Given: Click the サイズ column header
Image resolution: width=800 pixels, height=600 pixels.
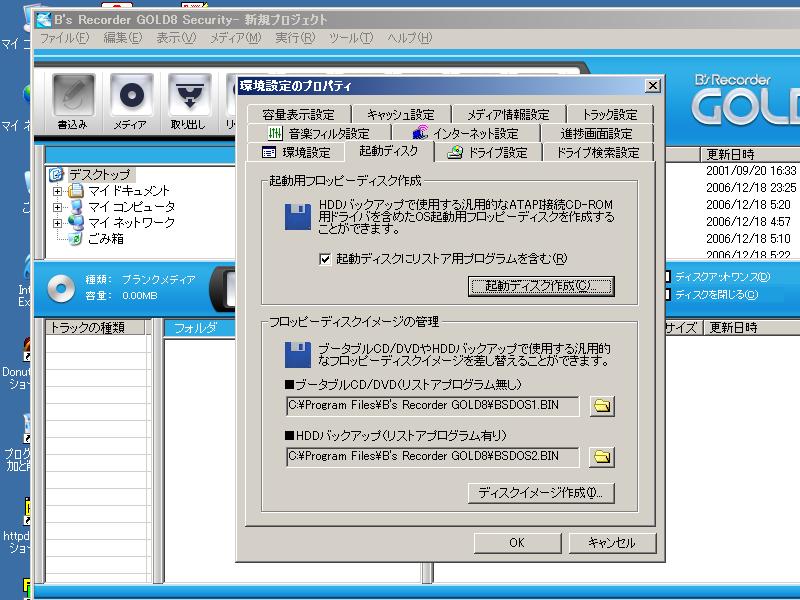Looking at the screenshot, I should (x=683, y=328).
